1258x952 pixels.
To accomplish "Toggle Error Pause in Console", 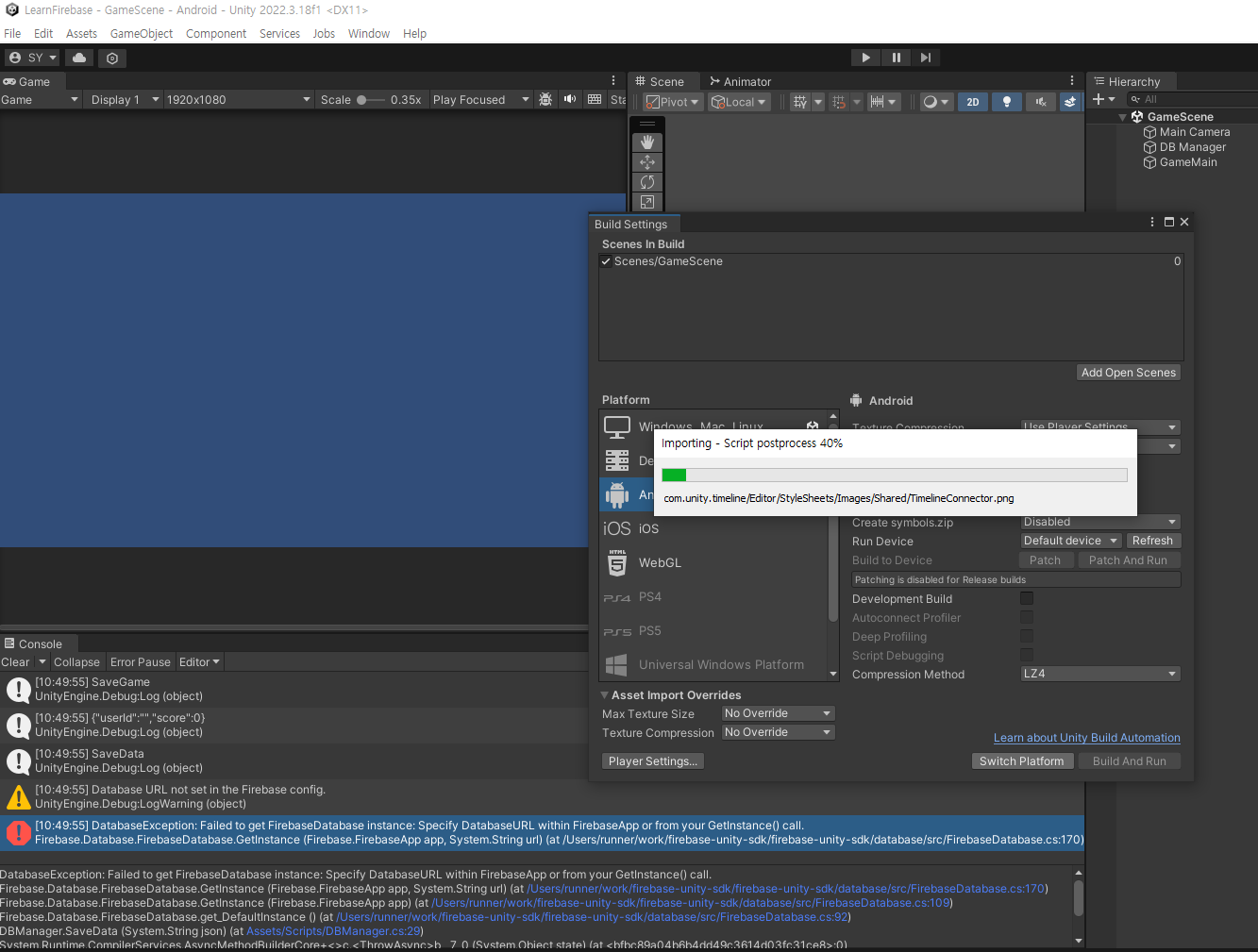I will tap(141, 662).
